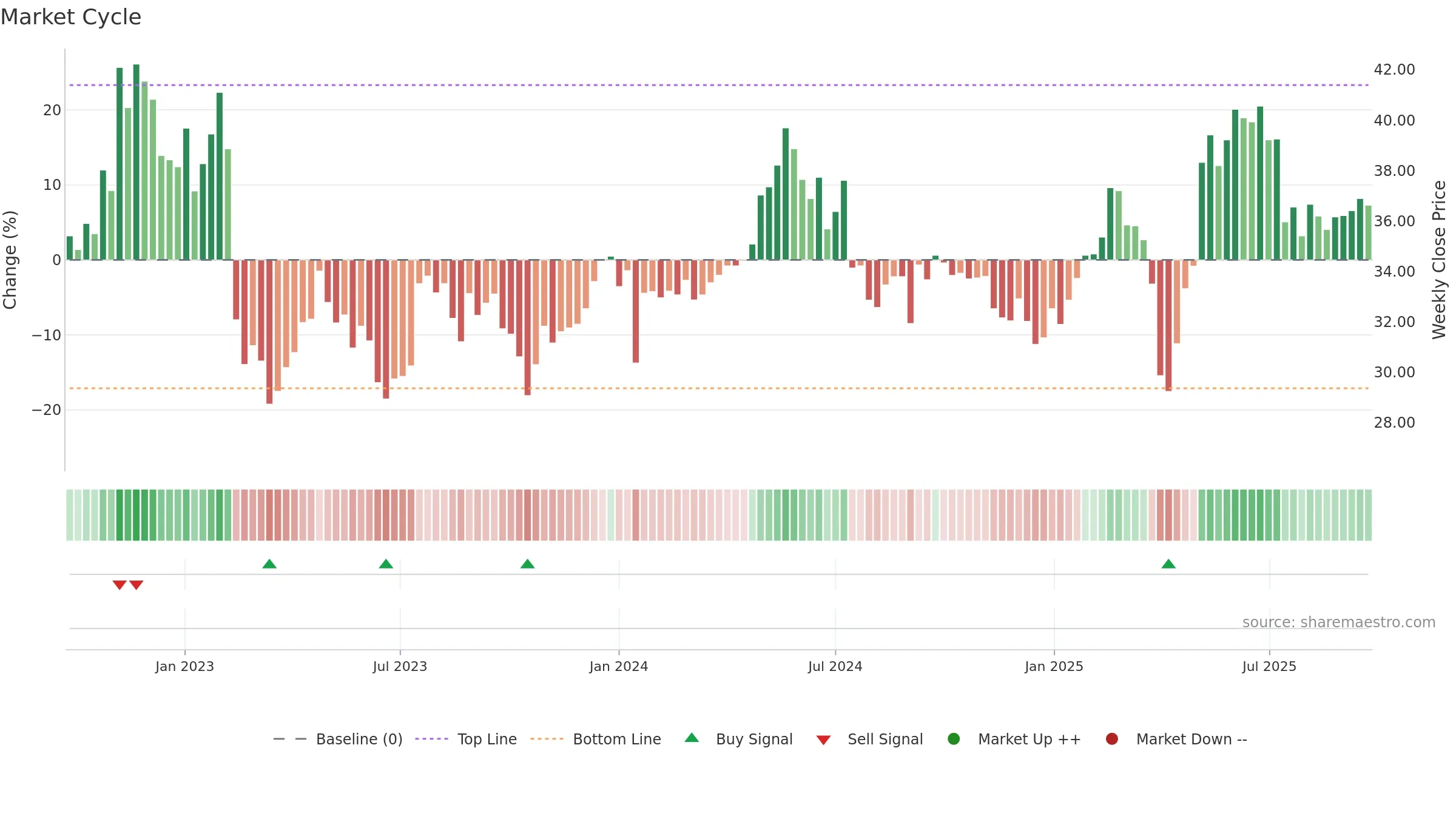1456x819 pixels.
Task: Click the Jul 2024 axis label
Action: (x=835, y=666)
